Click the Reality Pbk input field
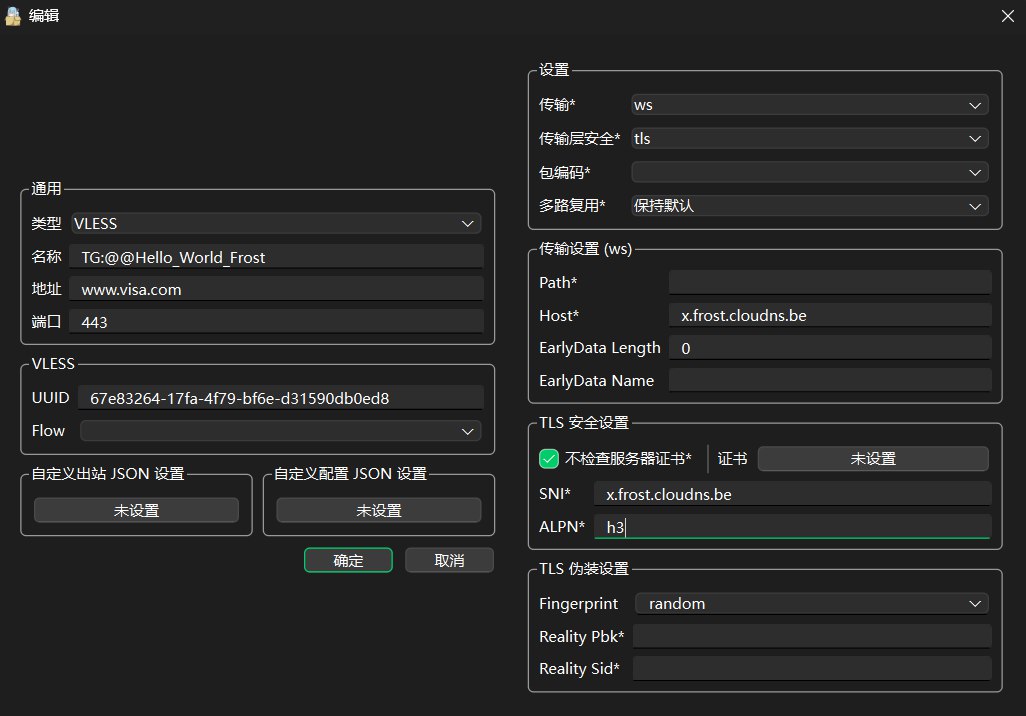 pos(812,637)
